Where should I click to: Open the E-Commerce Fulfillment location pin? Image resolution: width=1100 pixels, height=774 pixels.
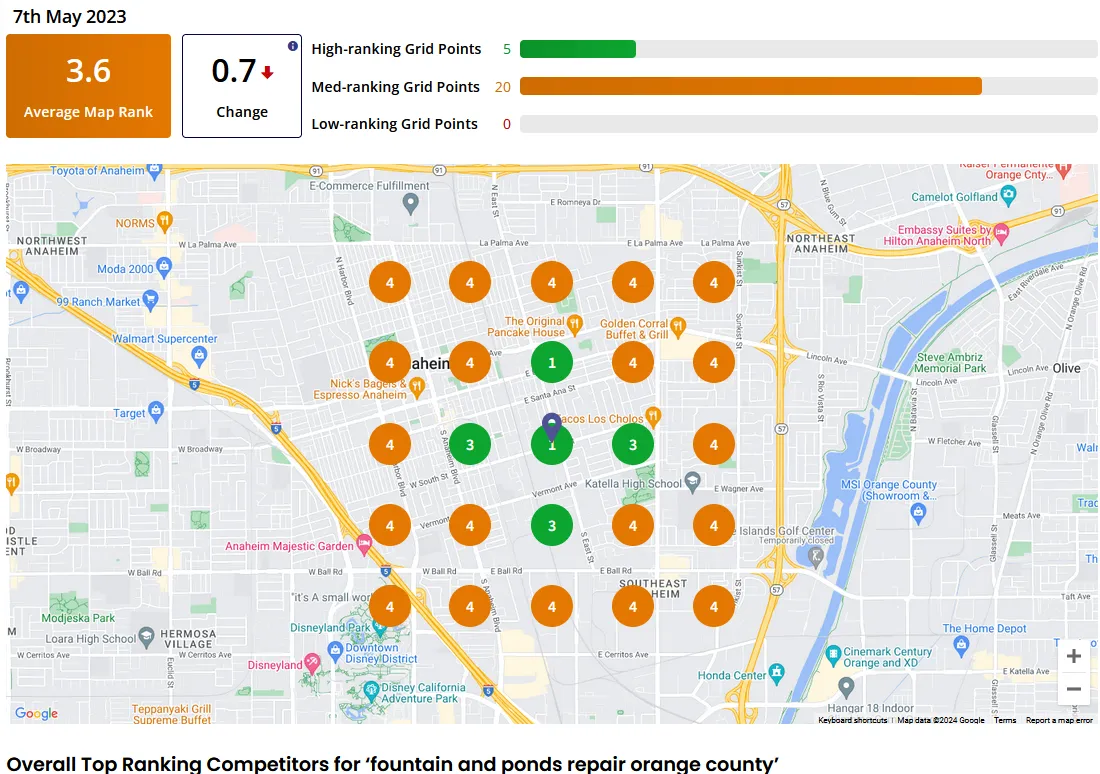point(410,204)
